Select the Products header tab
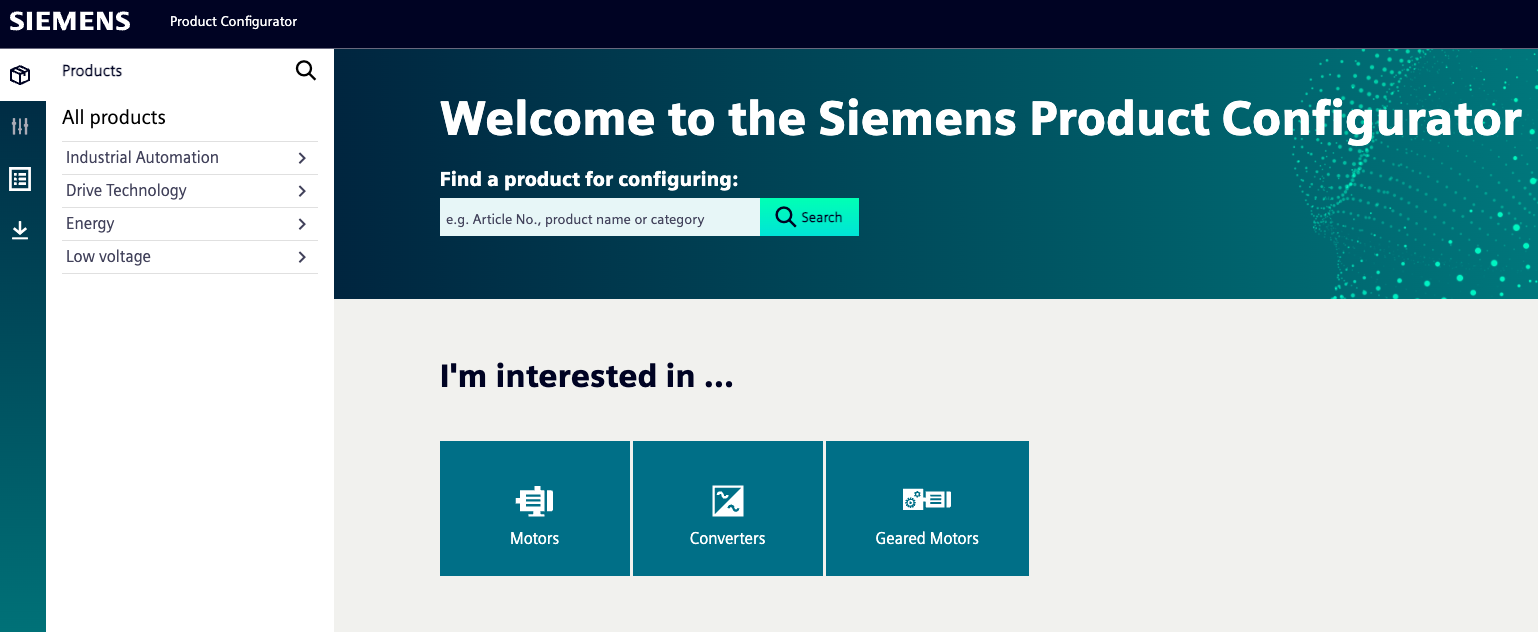The image size is (1538, 632). tap(91, 70)
